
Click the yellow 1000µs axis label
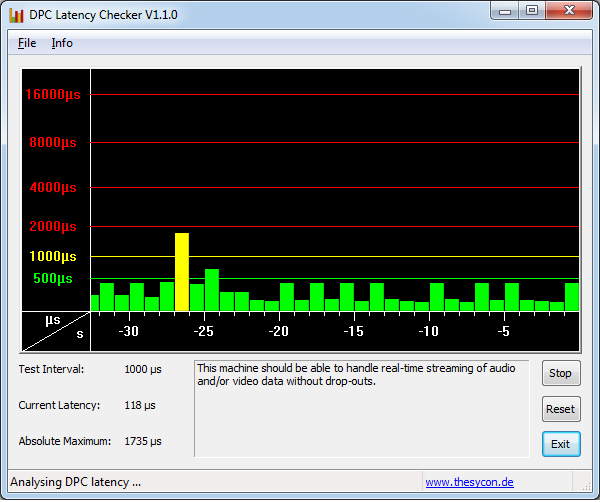point(53,256)
